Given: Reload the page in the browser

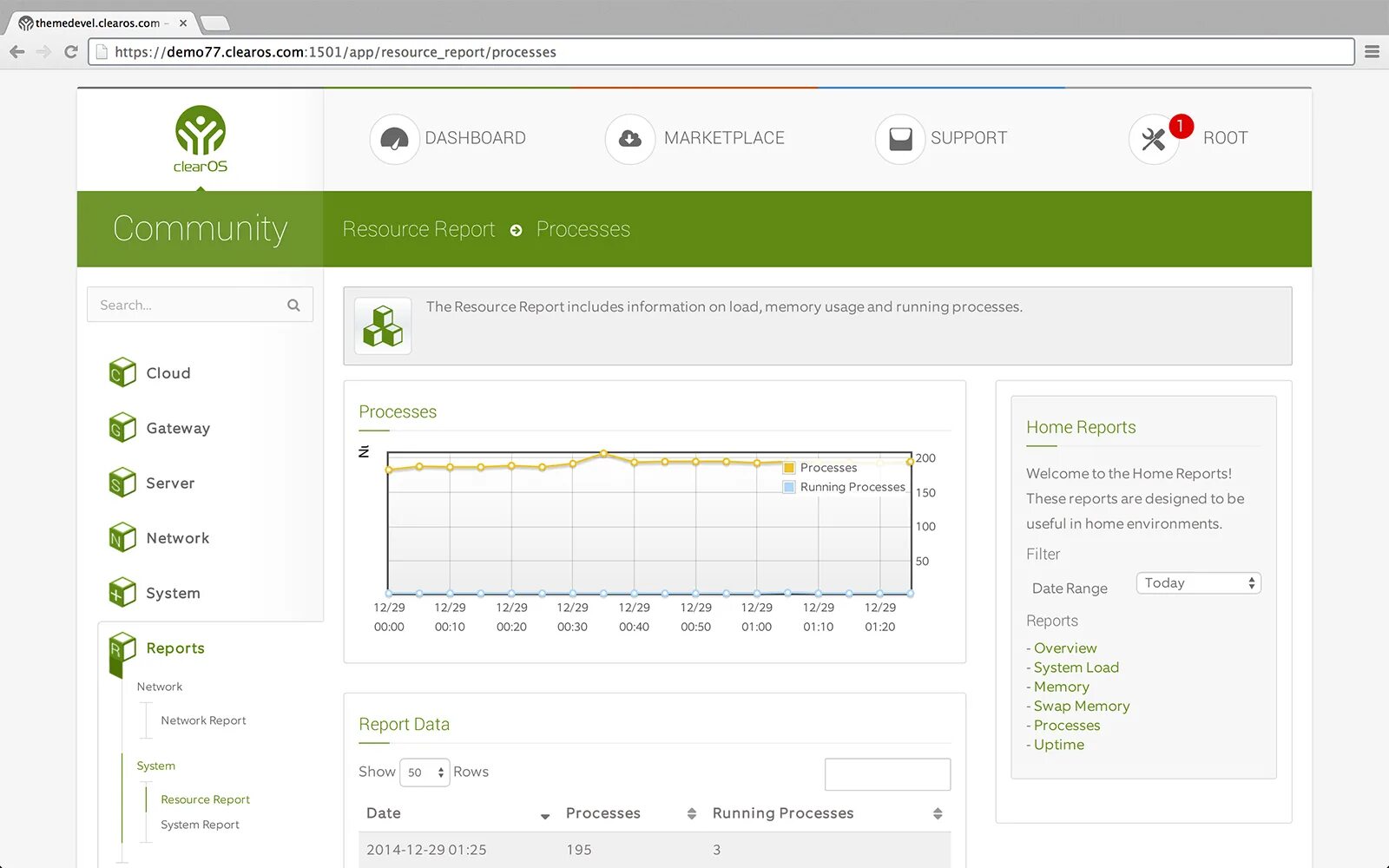Looking at the screenshot, I should pos(71,52).
